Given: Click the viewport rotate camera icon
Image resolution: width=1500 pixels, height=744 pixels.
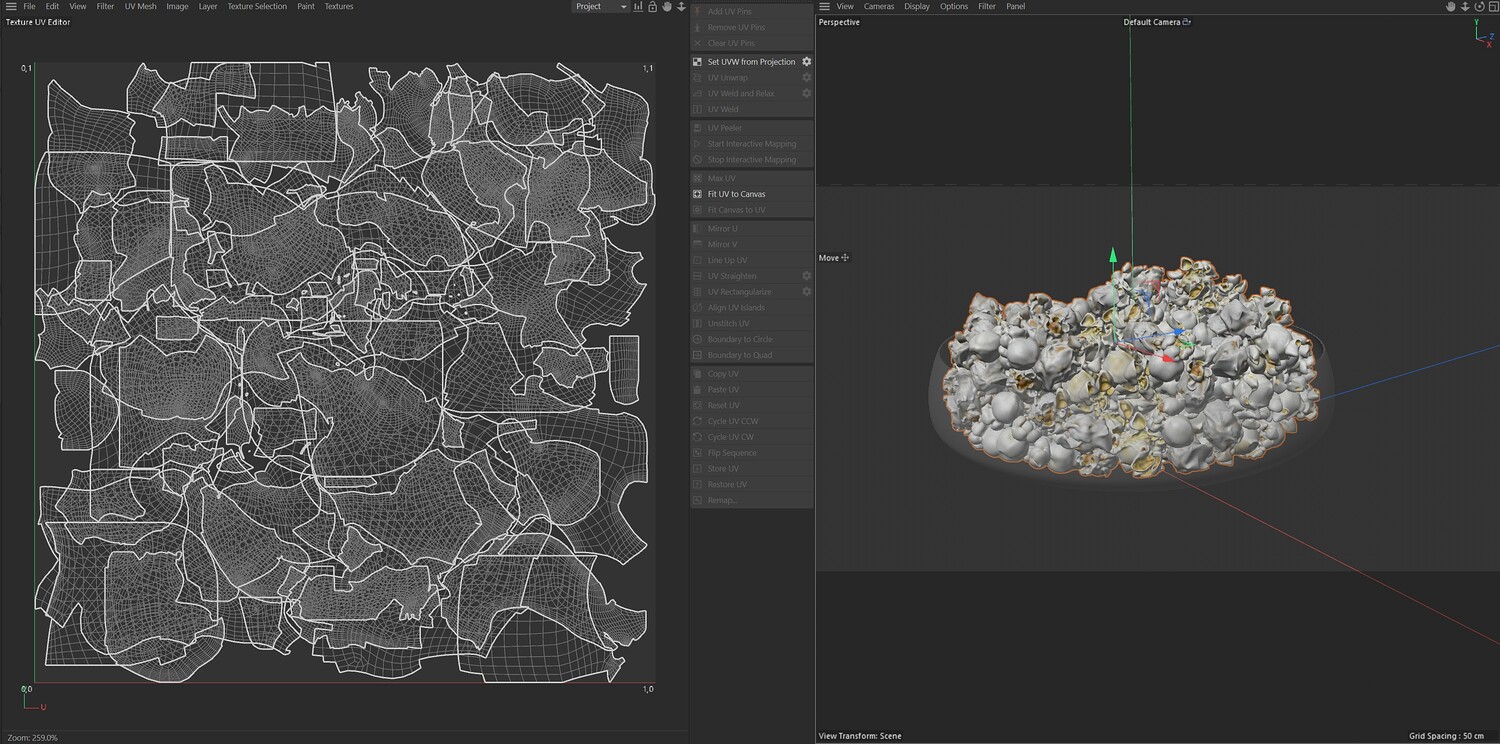Looking at the screenshot, I should [x=1479, y=7].
